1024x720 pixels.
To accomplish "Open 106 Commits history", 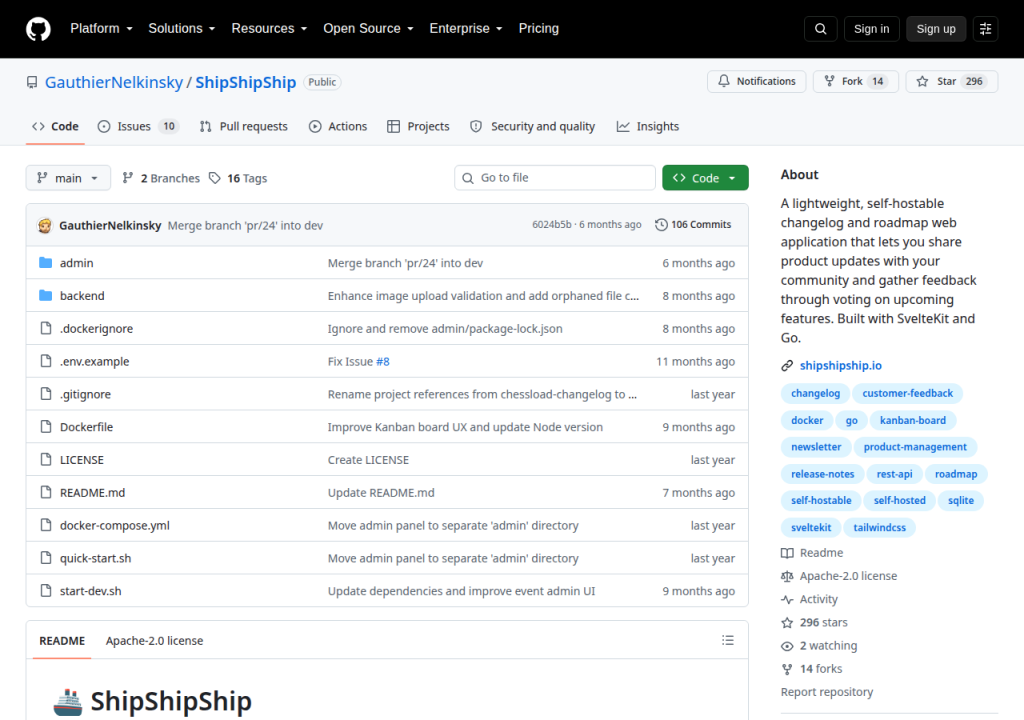I will coord(693,225).
